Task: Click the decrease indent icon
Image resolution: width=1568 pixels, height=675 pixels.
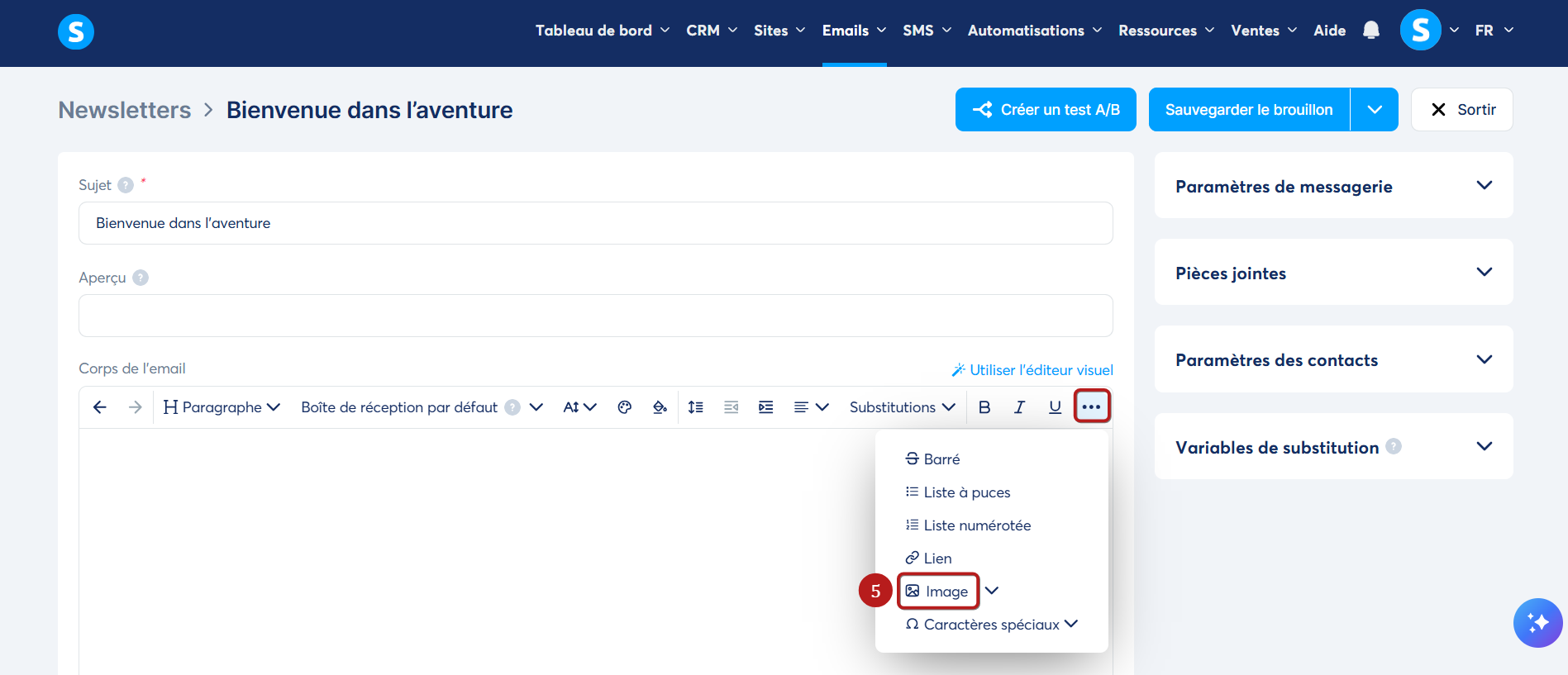Action: click(732, 407)
